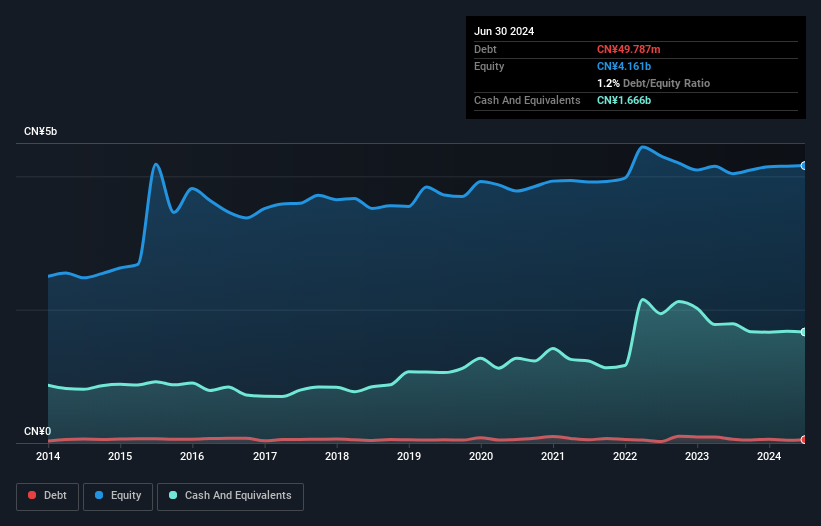
Task: Click the 2015 x-axis label
Action: (120, 456)
